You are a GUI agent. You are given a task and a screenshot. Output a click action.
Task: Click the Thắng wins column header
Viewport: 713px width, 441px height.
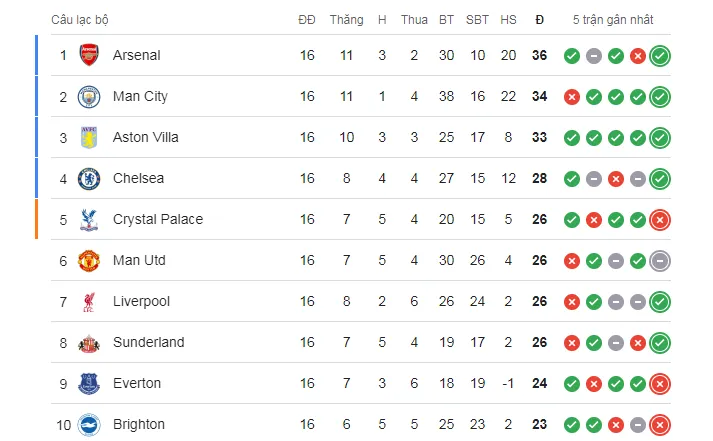tap(346, 19)
